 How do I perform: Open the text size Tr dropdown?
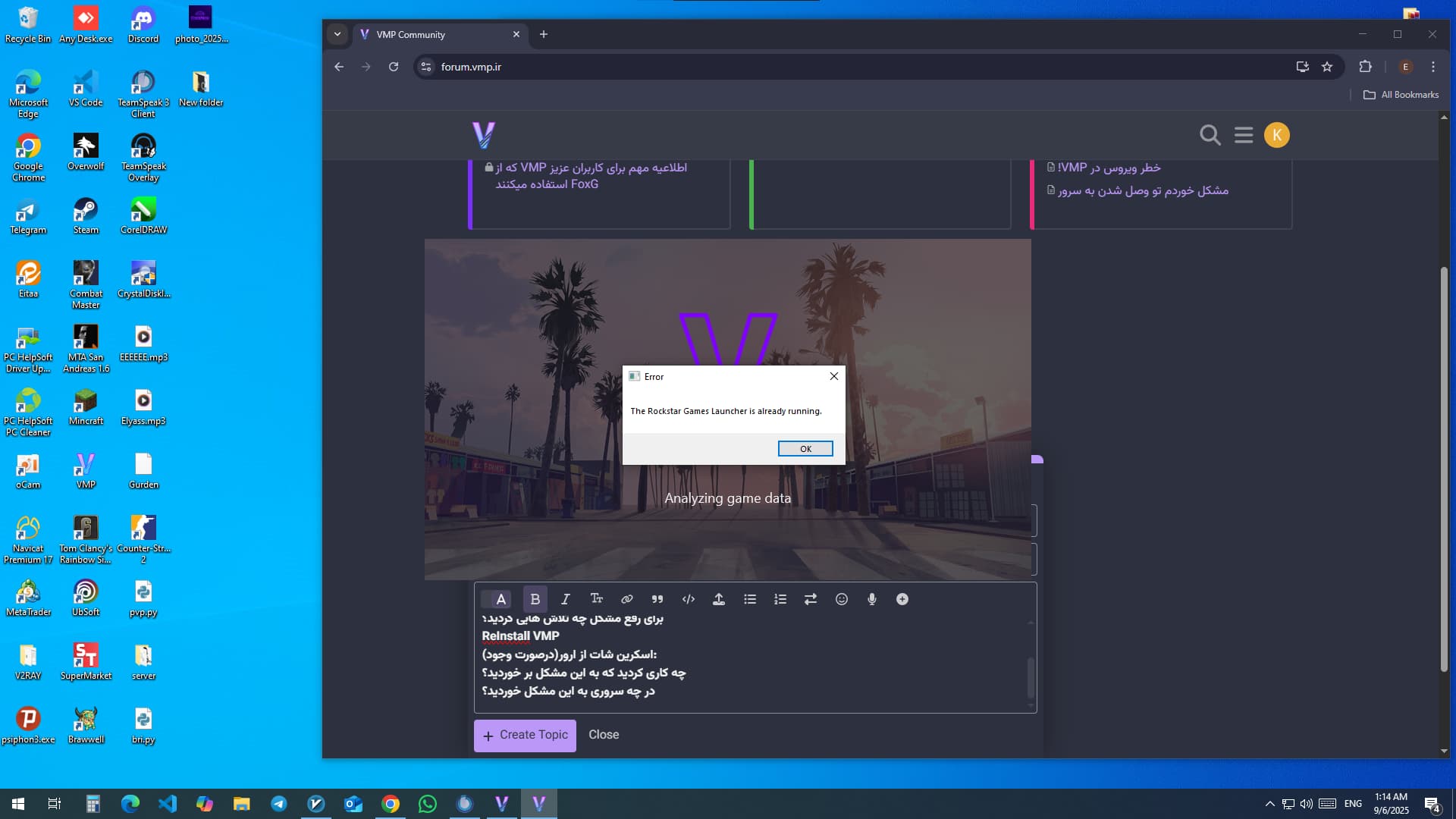[596, 599]
